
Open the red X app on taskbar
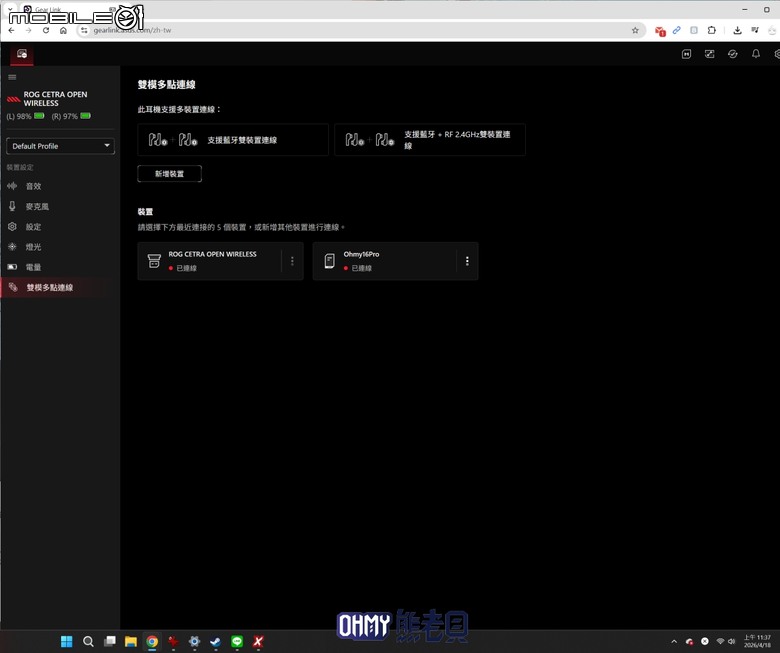click(x=258, y=642)
